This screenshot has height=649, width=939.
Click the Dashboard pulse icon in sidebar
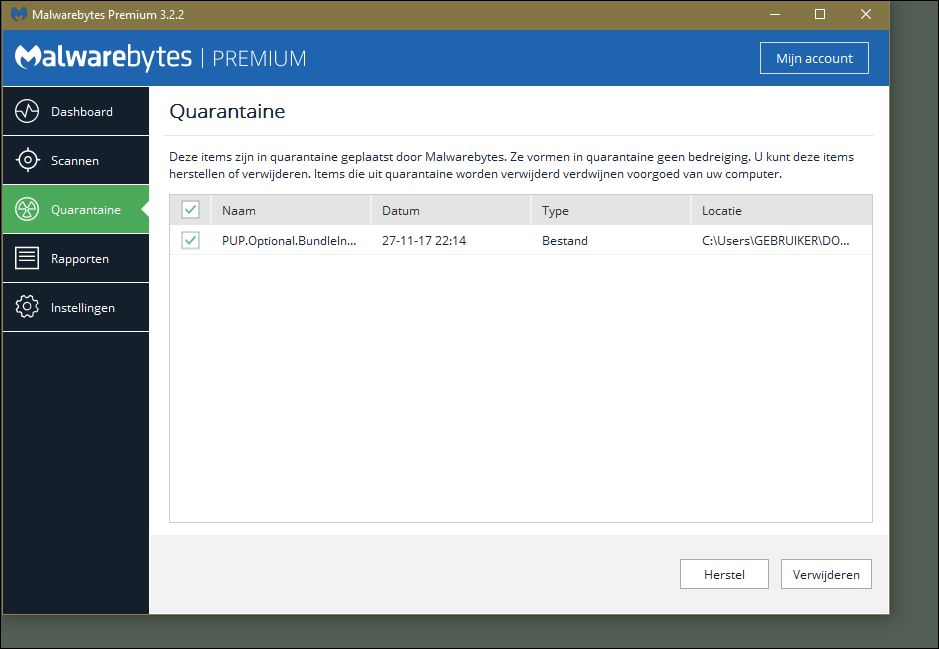click(x=27, y=111)
